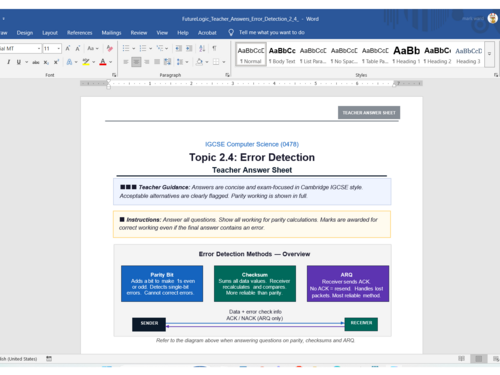
Task: Open the Acrobat tab
Action: pos(207,33)
